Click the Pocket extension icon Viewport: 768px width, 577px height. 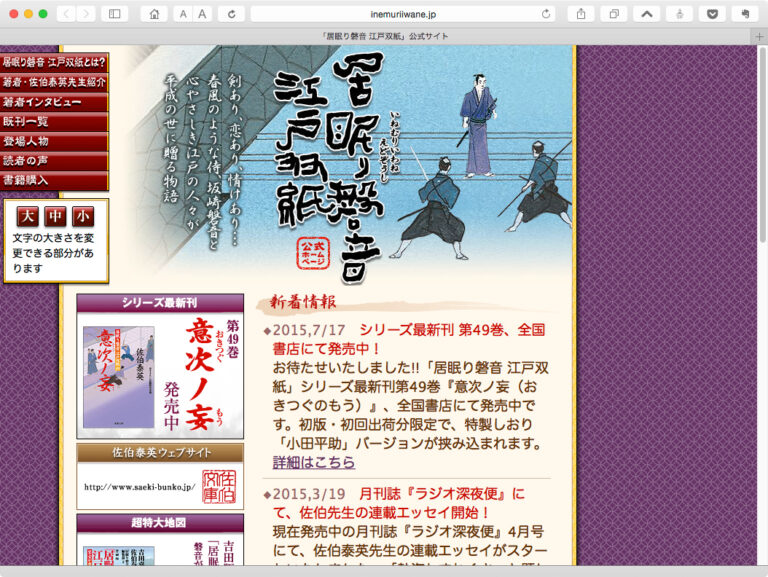[x=710, y=14]
